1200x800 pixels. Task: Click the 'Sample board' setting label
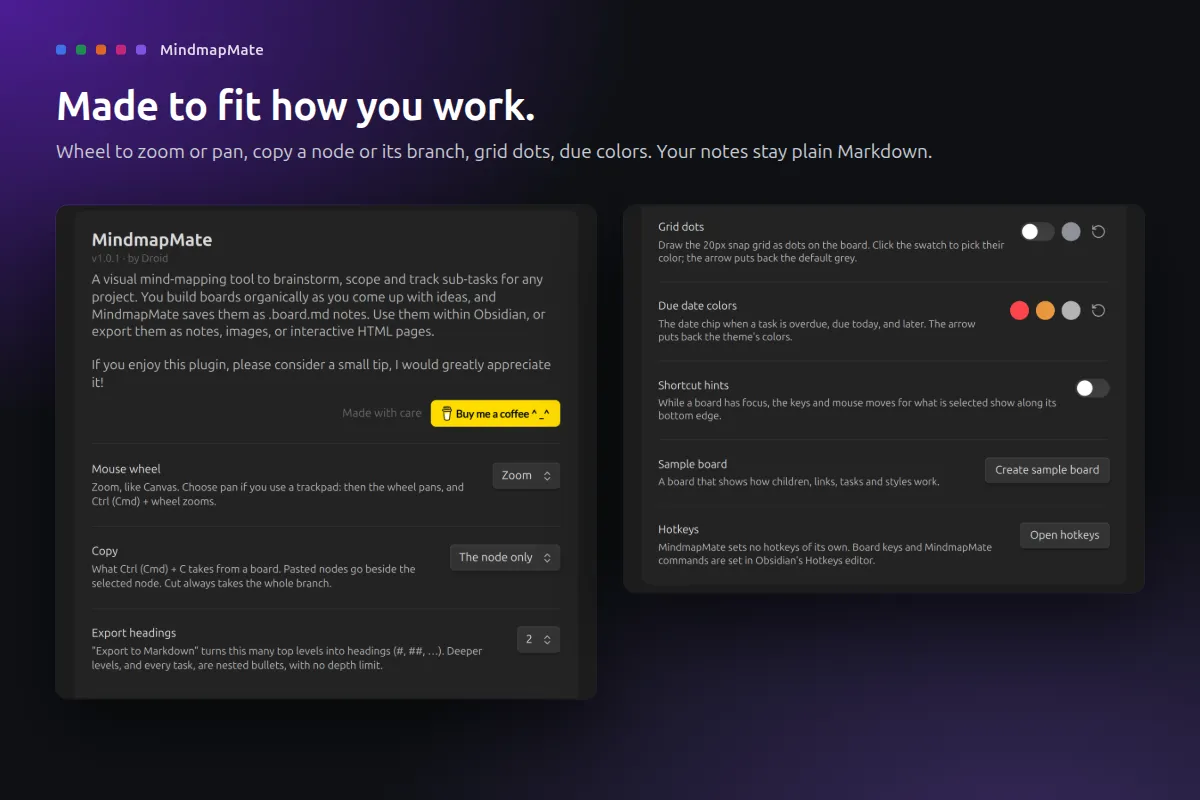tap(692, 464)
